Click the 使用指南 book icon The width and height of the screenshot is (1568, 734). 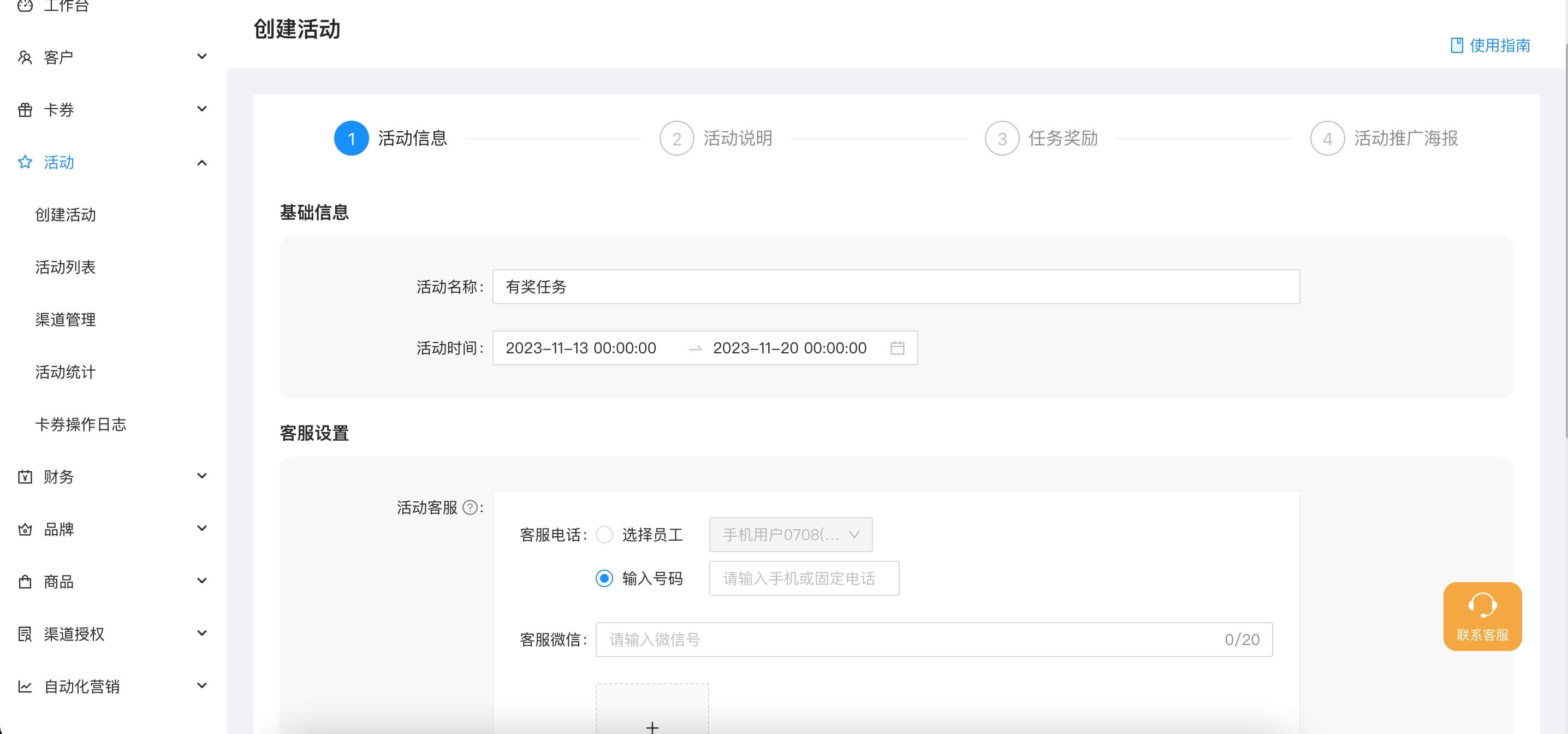(1457, 45)
